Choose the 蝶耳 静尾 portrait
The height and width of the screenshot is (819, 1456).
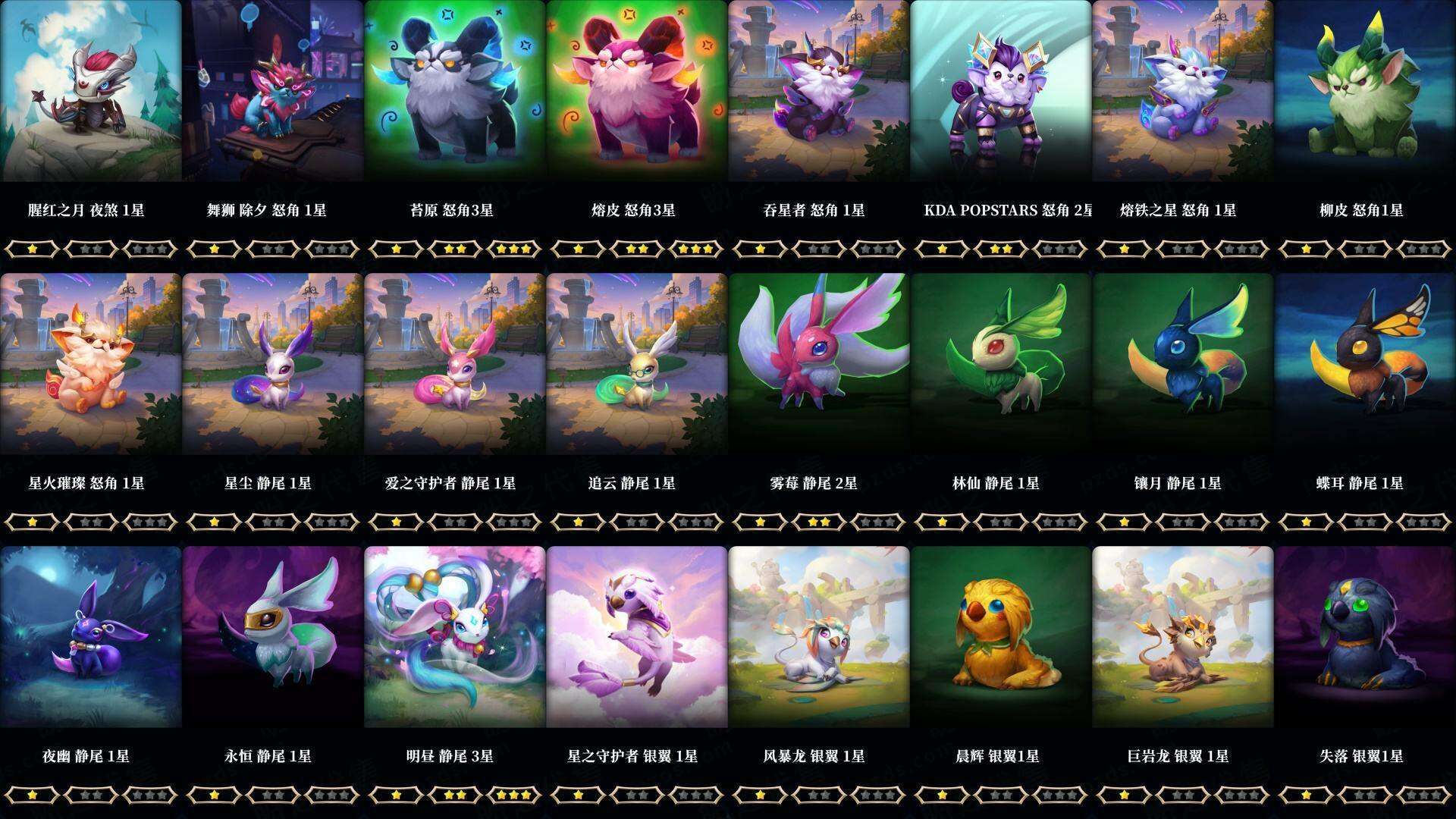click(x=1365, y=364)
